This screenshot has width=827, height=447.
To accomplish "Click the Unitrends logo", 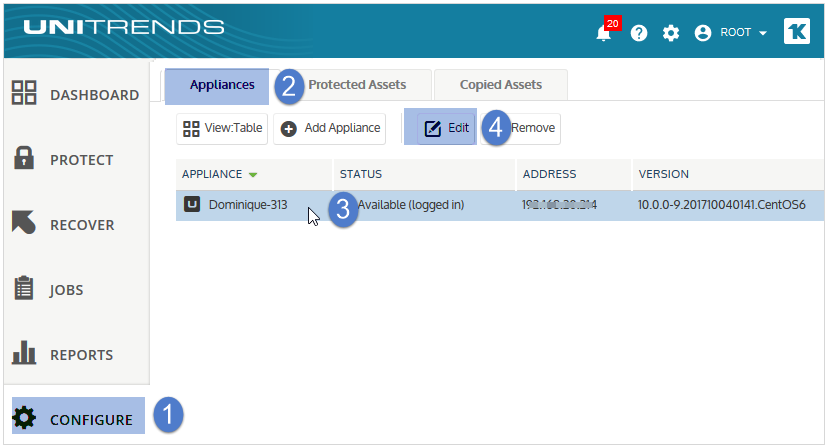I will click(124, 27).
